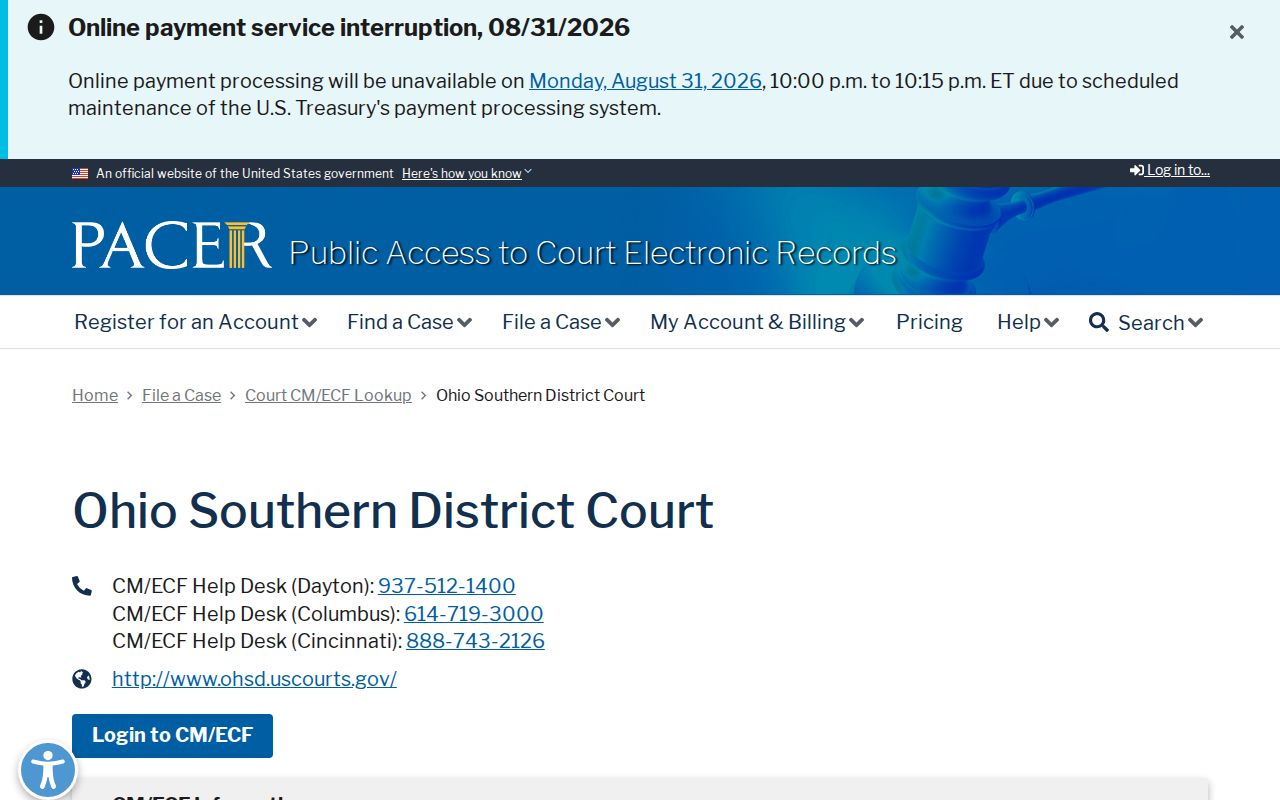Go to Court CM/ECF Lookup breadcrumb
1280x800 pixels.
pyautogui.click(x=328, y=395)
